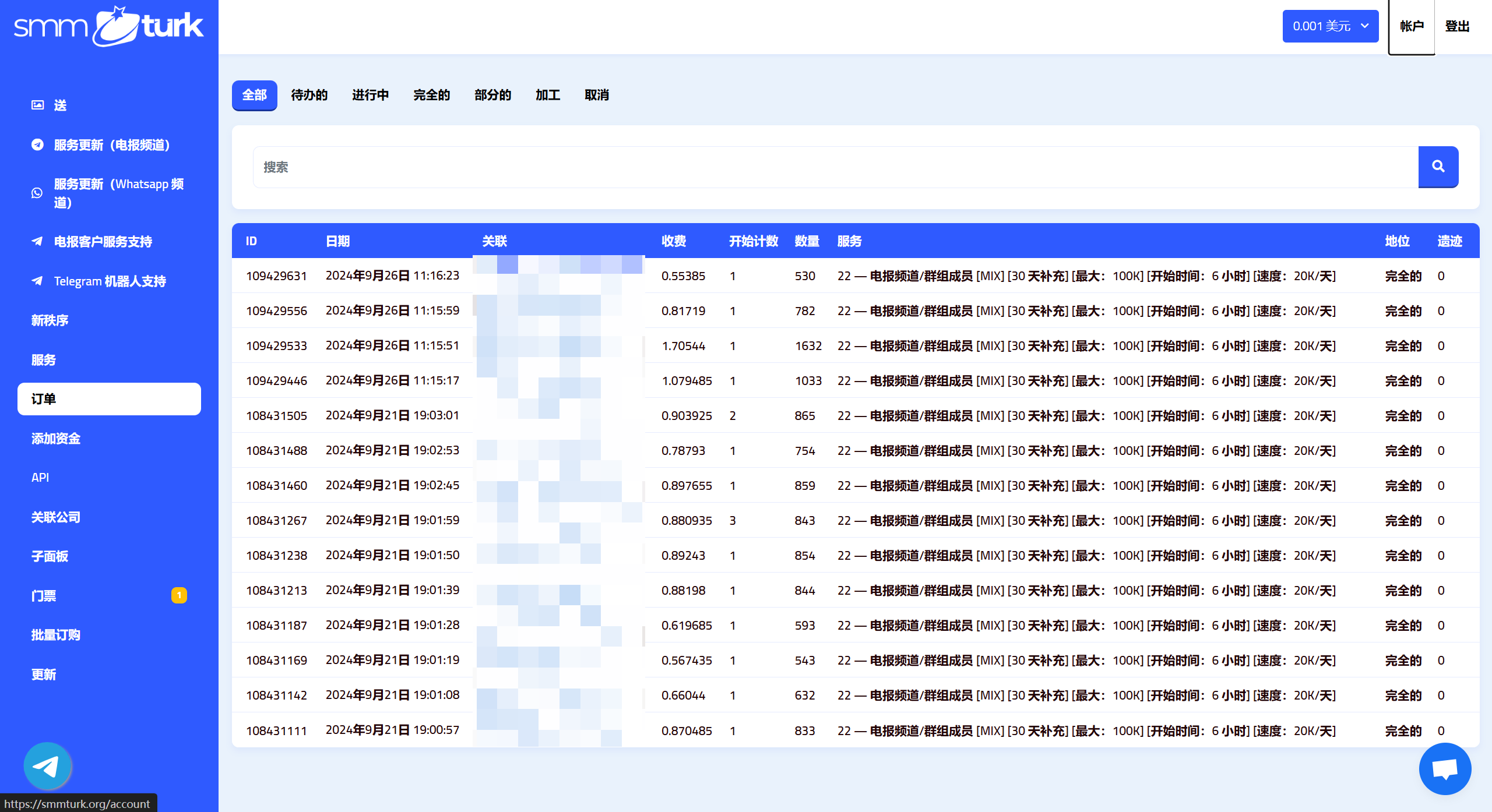Viewport: 1492px width, 812px height.
Task: Click the smmturk logo
Action: [x=109, y=26]
